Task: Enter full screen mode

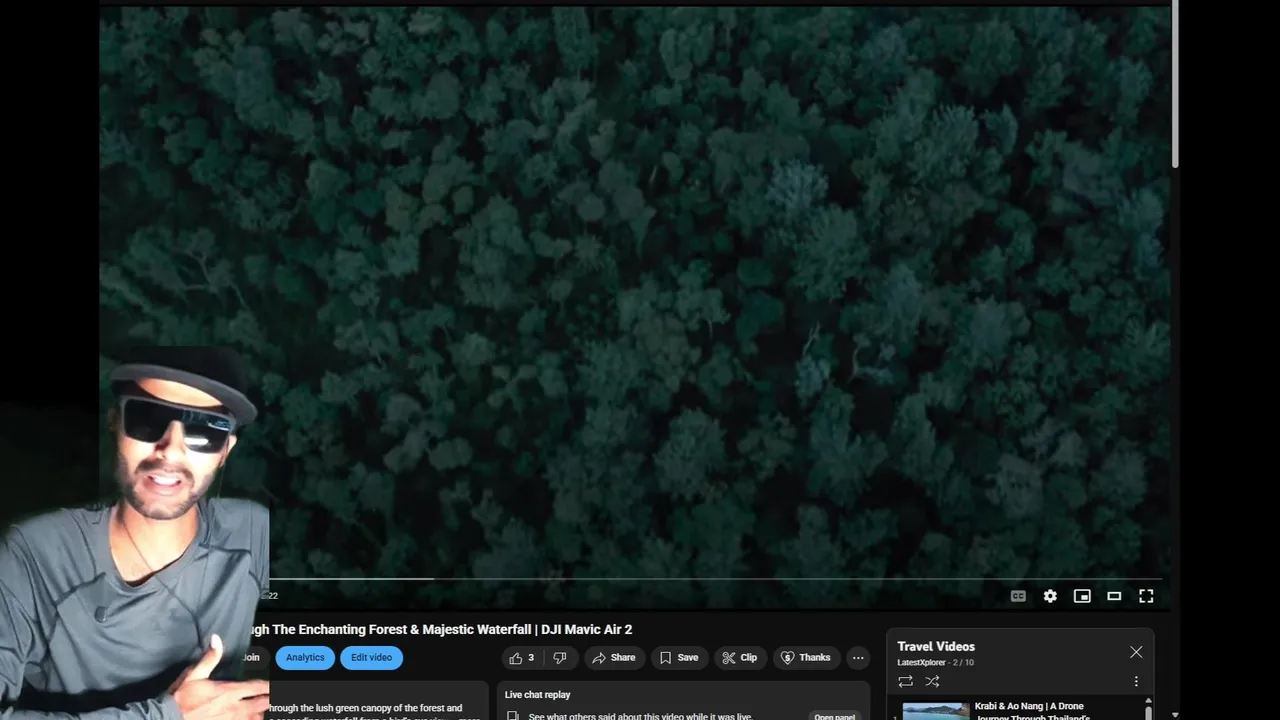Action: click(x=1146, y=596)
